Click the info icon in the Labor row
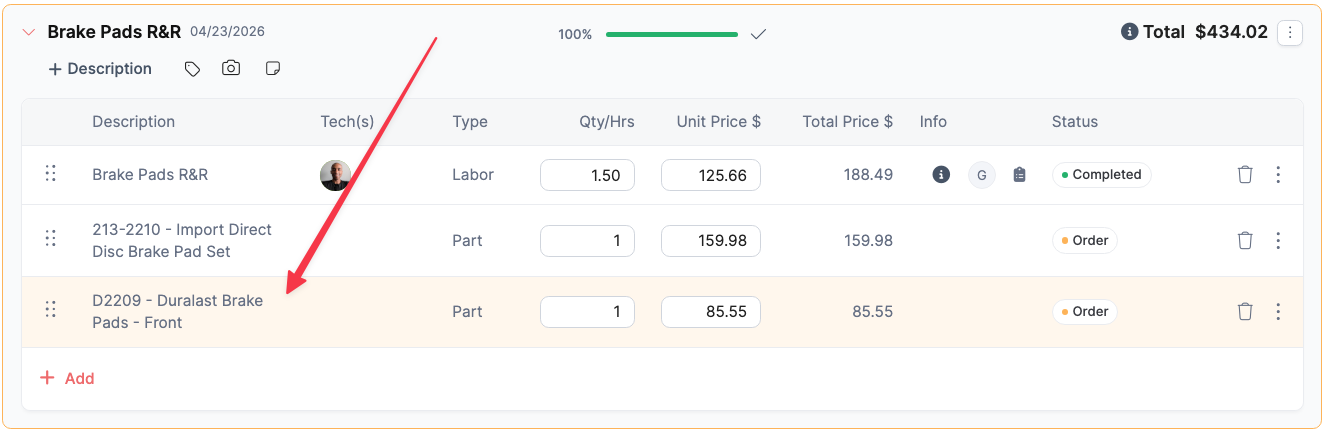1328x435 pixels. click(x=941, y=175)
